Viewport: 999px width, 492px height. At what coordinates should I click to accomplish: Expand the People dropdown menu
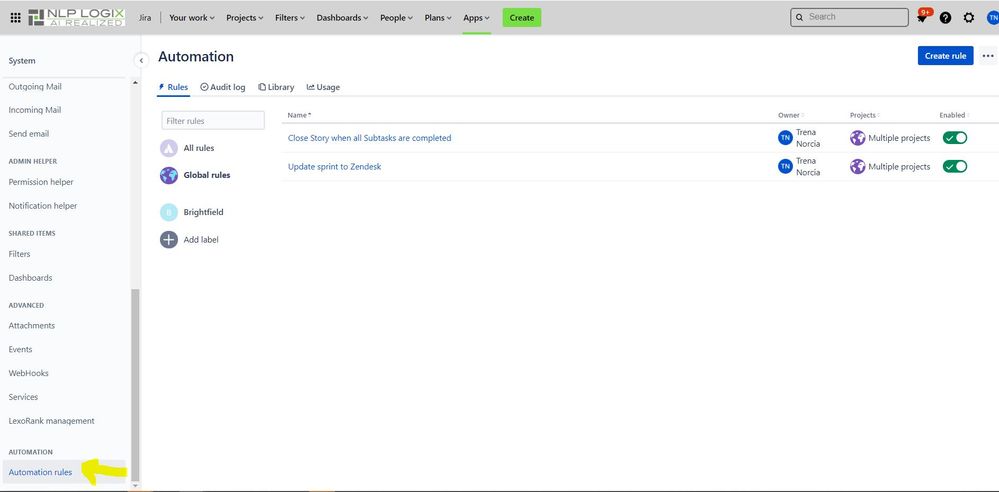[x=396, y=18]
